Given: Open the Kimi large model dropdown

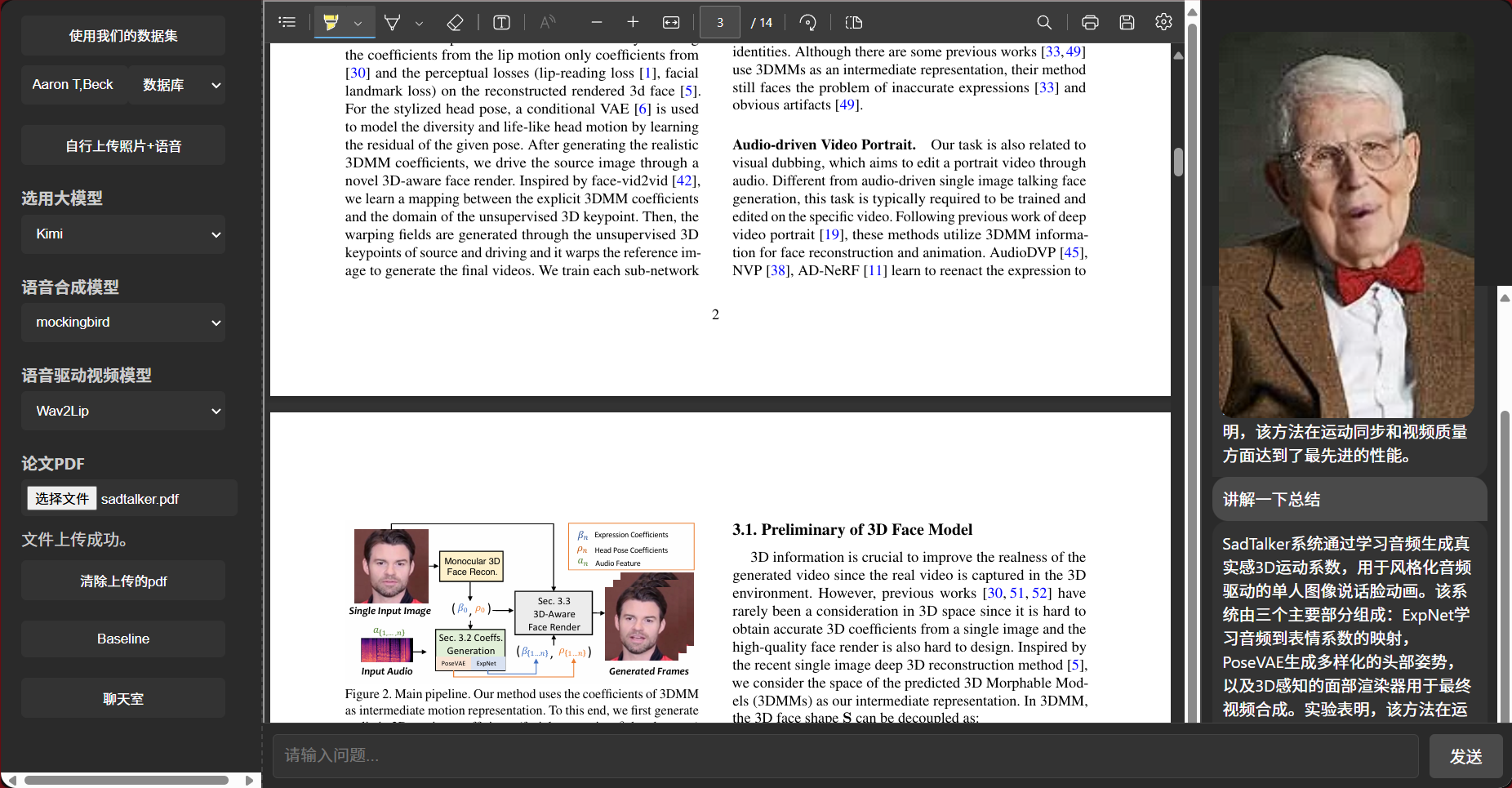Looking at the screenshot, I should click(123, 234).
